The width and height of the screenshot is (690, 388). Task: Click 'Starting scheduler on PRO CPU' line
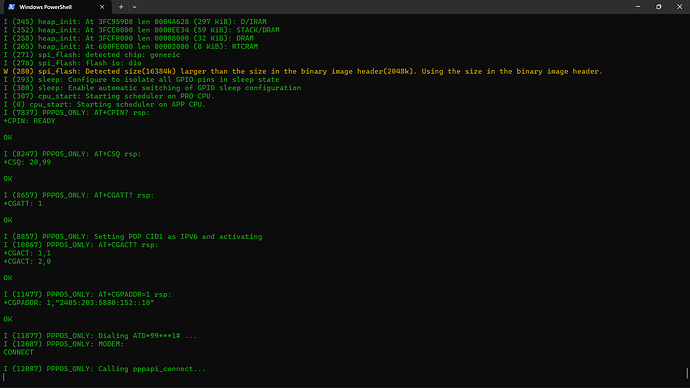pyautogui.click(x=109, y=96)
